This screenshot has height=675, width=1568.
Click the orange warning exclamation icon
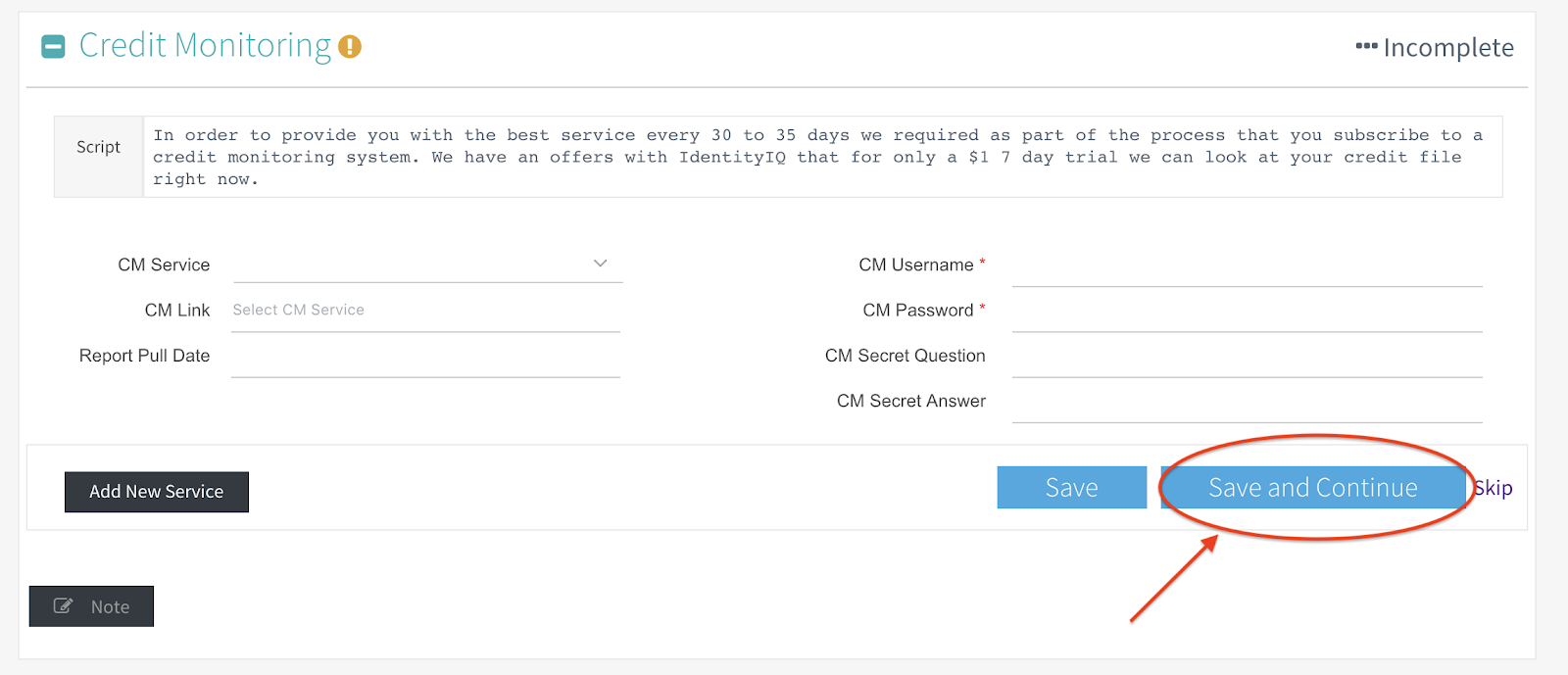click(350, 46)
